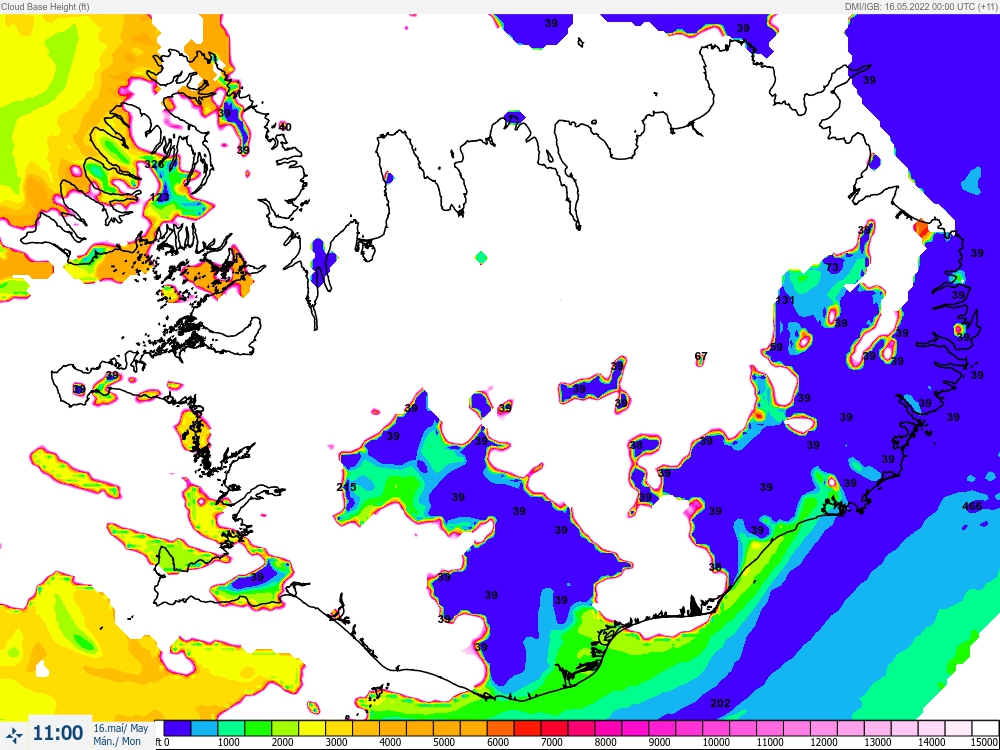
Task: Click the weather service logo icon
Action: point(14,735)
